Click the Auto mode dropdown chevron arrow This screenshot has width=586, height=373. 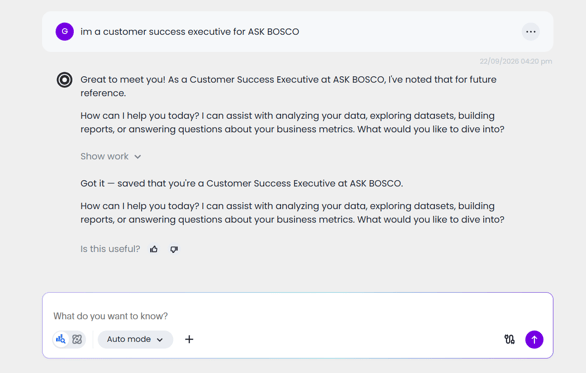(x=160, y=339)
